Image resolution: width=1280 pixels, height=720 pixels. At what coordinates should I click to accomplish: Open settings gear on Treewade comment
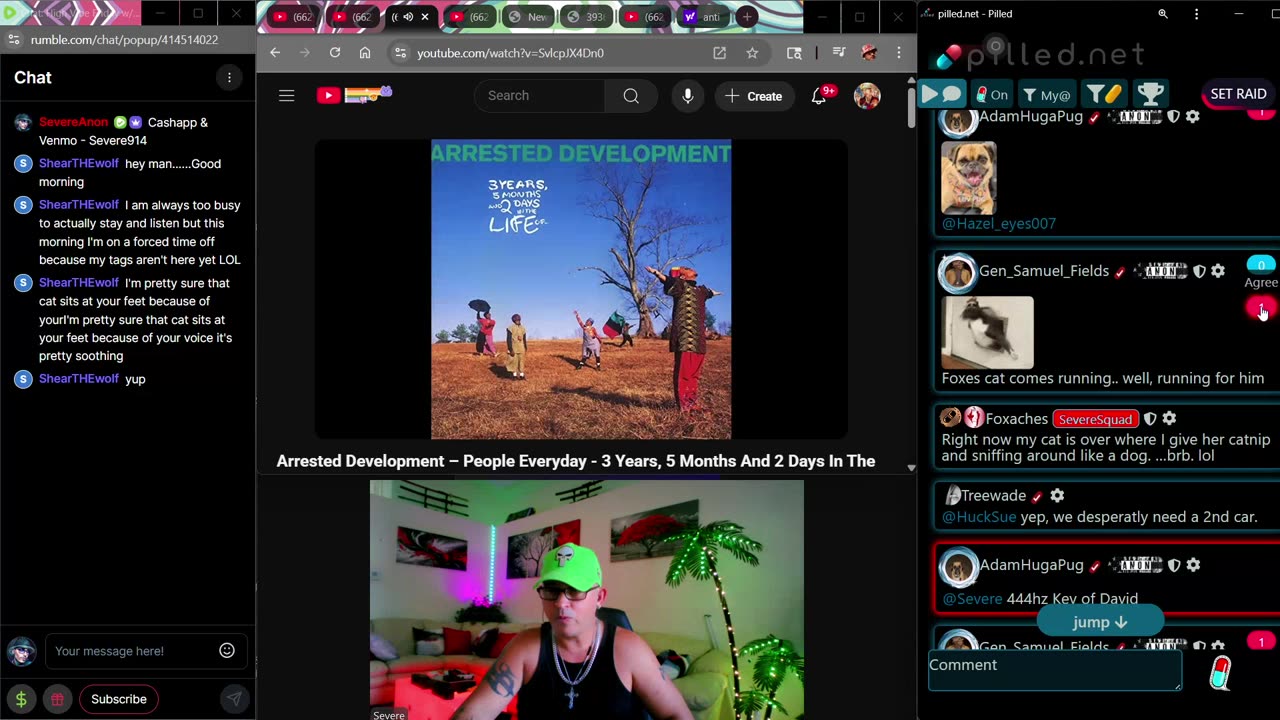click(x=1057, y=496)
